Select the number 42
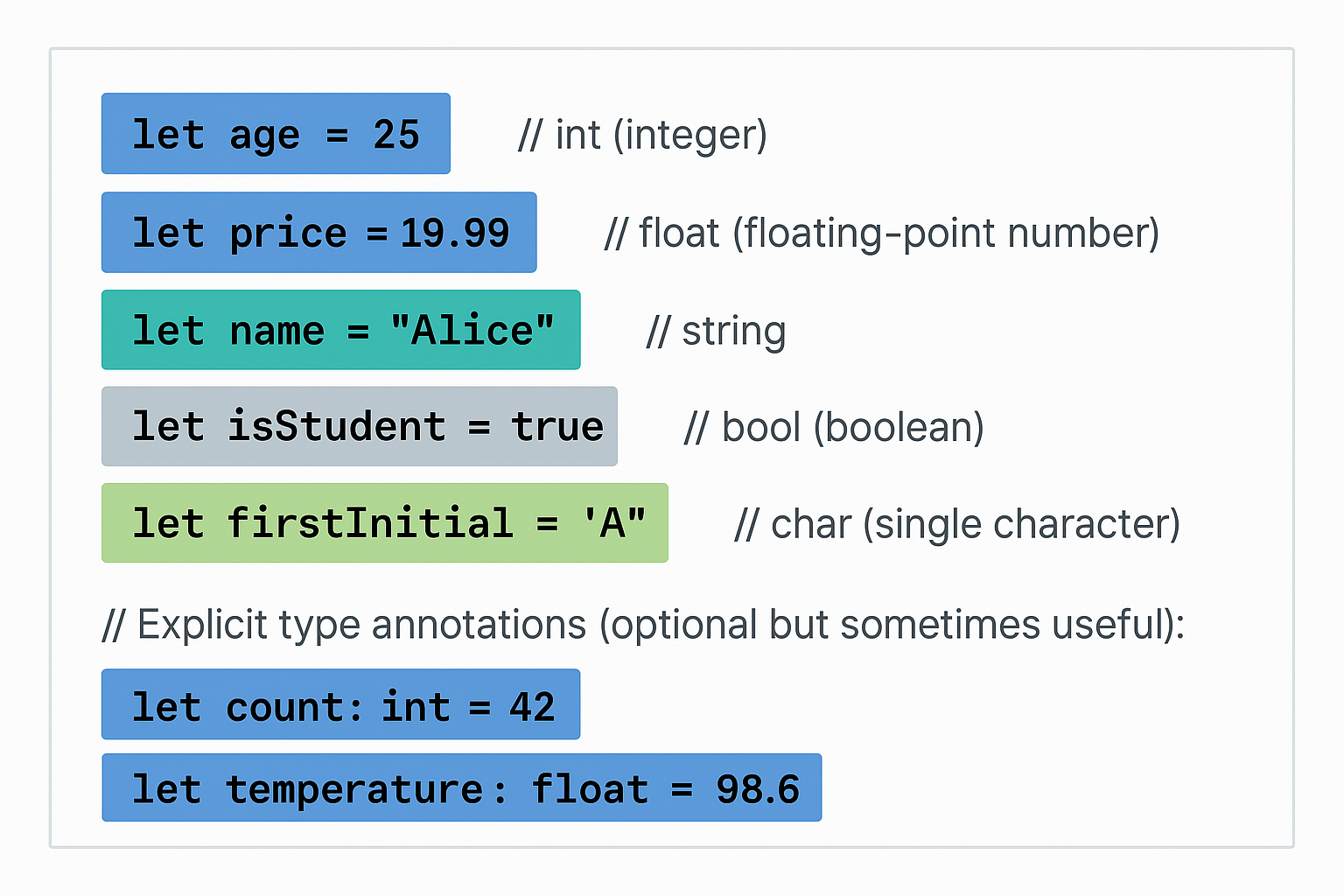This screenshot has width=1344, height=896. click(x=532, y=707)
